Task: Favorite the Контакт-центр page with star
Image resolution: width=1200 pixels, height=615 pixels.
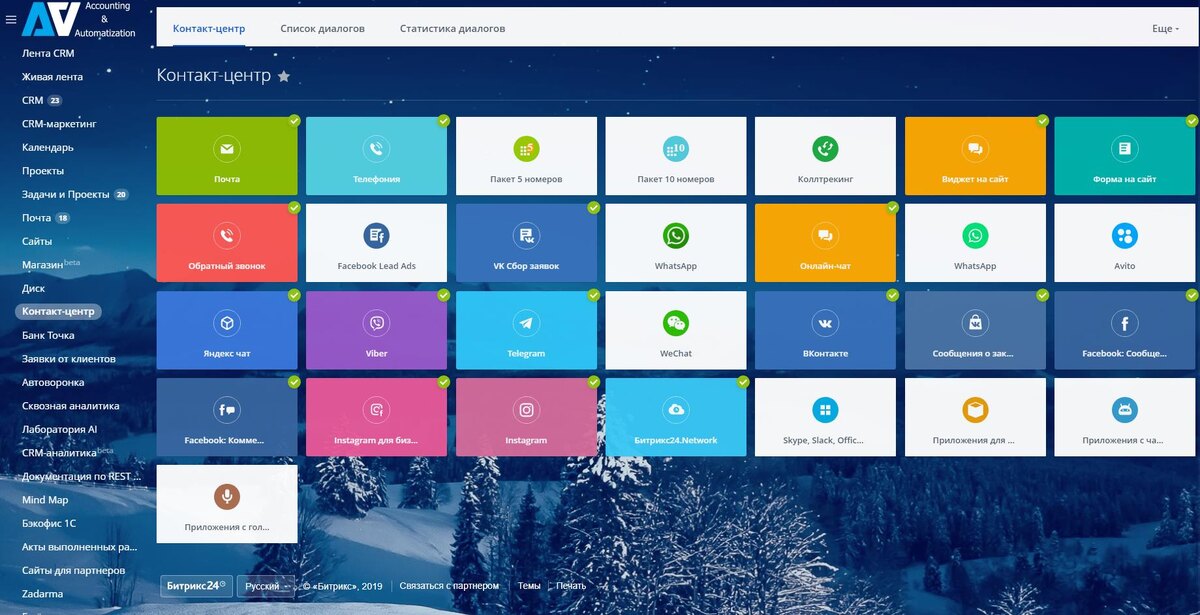Action: pyautogui.click(x=284, y=76)
